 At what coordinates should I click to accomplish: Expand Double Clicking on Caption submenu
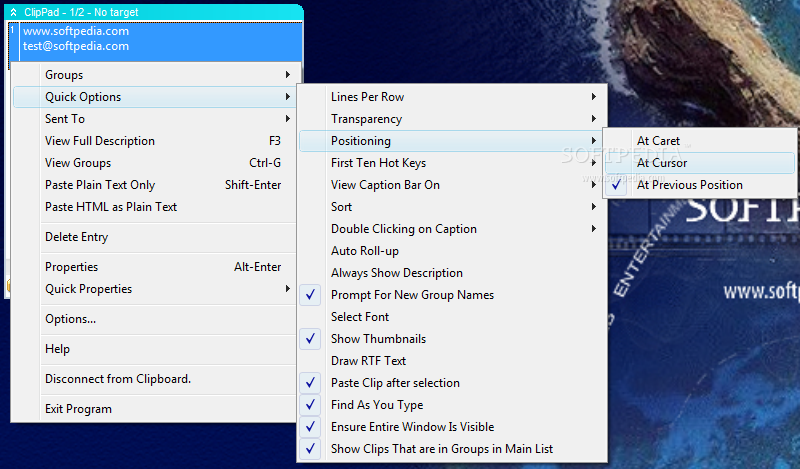[x=451, y=229]
